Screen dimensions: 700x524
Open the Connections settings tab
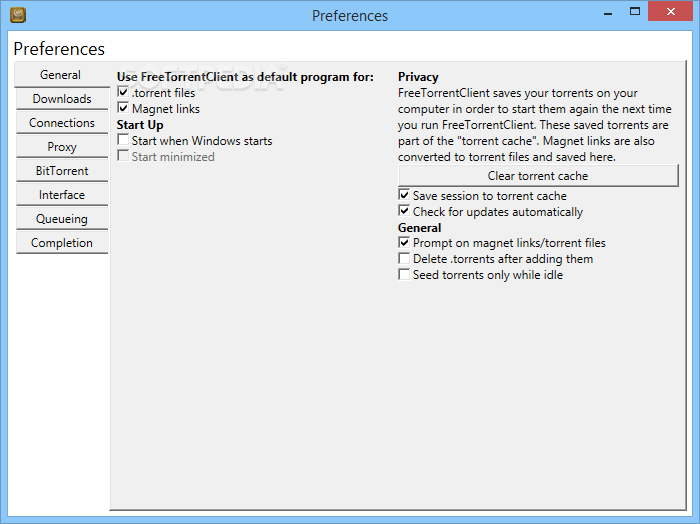(x=62, y=123)
